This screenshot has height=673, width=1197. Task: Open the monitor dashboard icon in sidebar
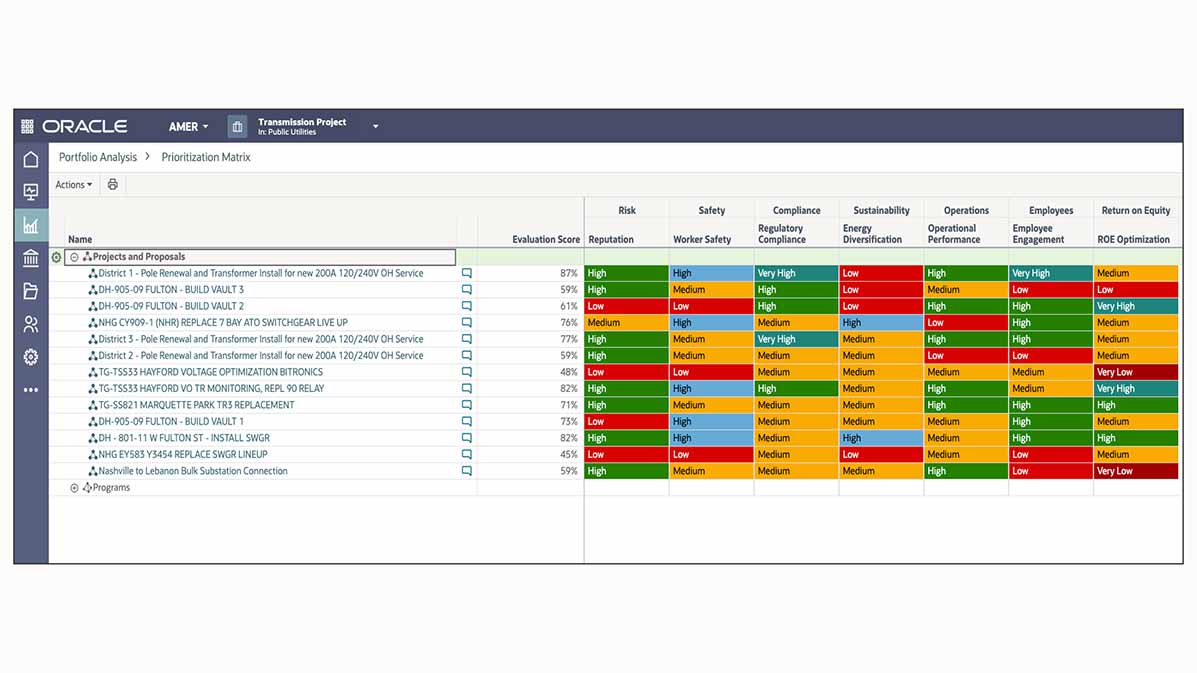click(x=31, y=192)
